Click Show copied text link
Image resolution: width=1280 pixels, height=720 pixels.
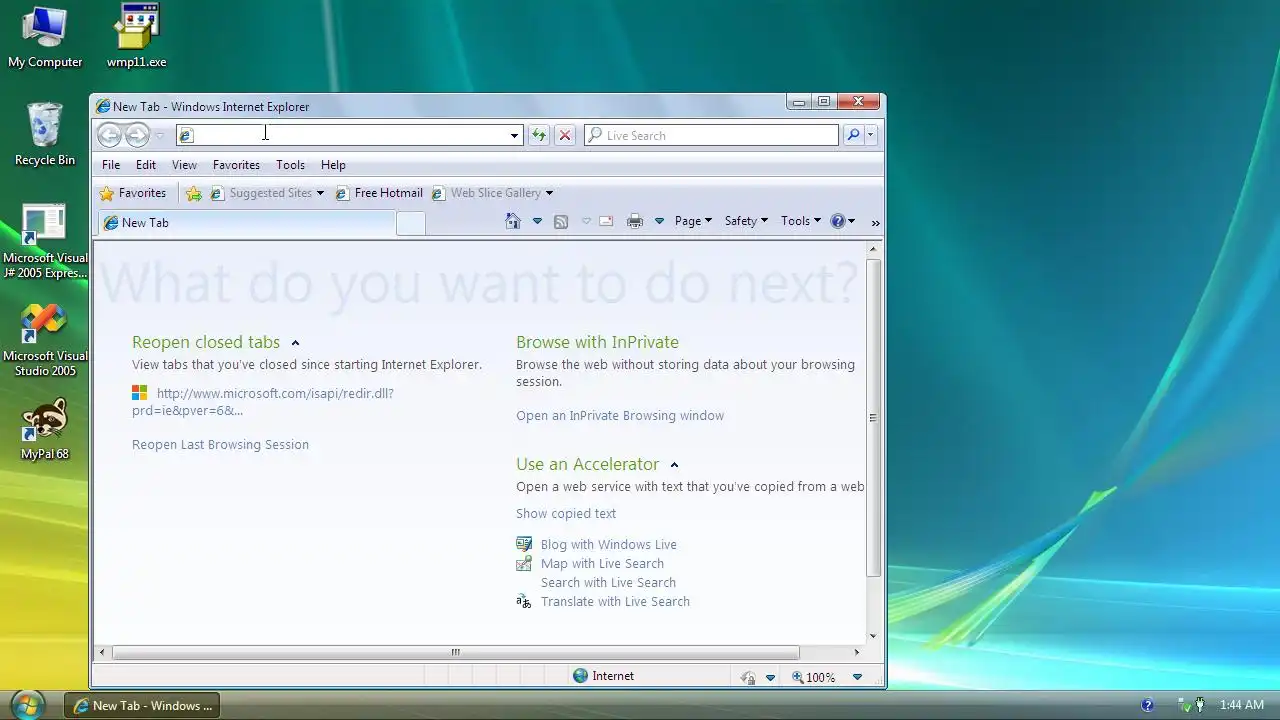coord(566,514)
